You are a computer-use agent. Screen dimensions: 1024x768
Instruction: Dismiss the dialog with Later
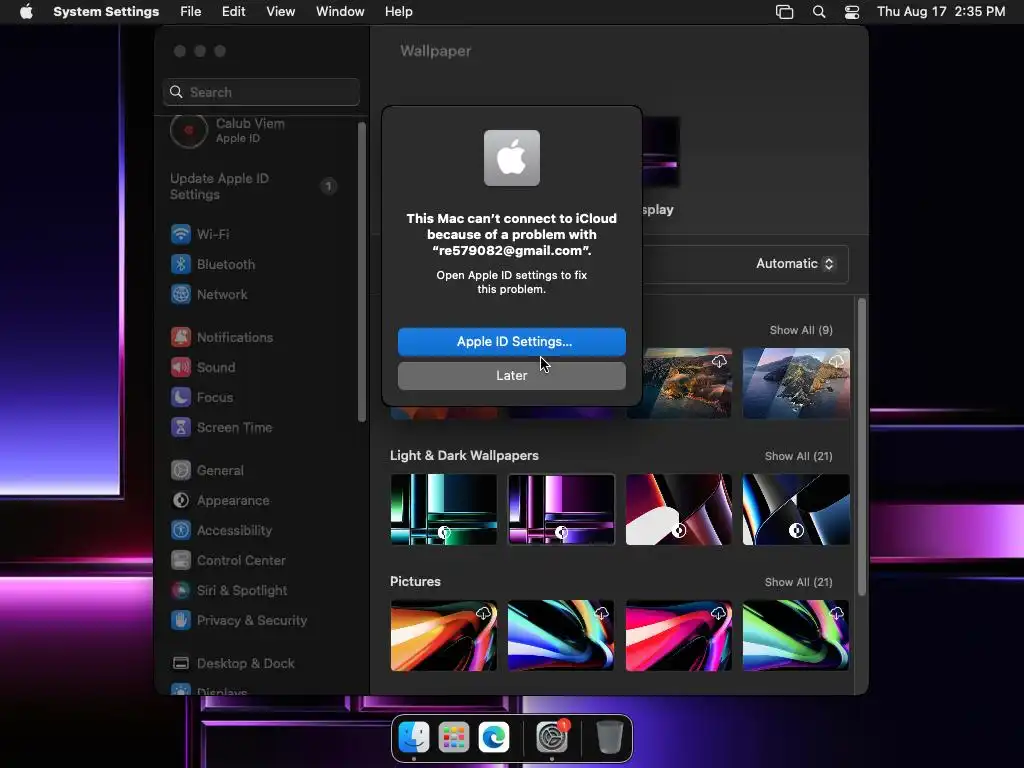tap(512, 376)
